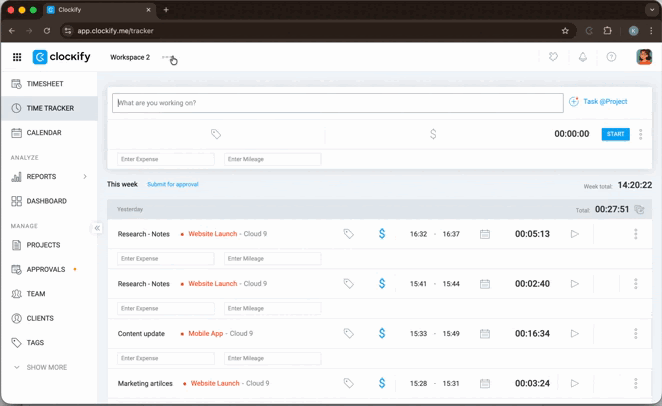Screen dimensions: 662x406
Task: Open the three-dot menu beside Workspace 2
Action: [166, 57]
